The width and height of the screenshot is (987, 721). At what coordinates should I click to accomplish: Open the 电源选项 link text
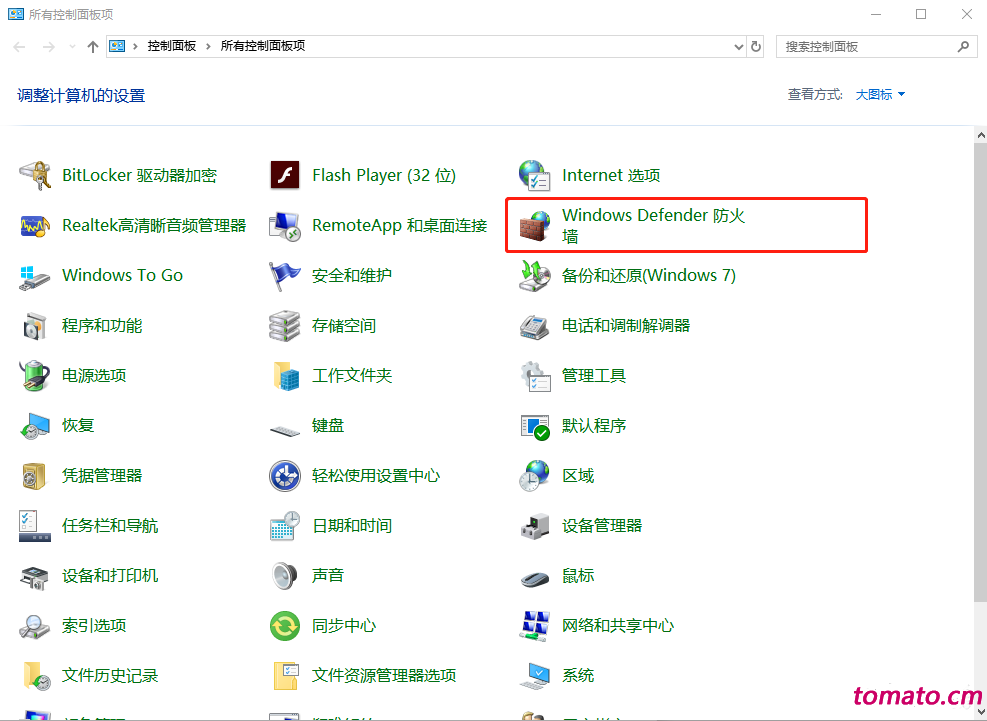tap(94, 375)
